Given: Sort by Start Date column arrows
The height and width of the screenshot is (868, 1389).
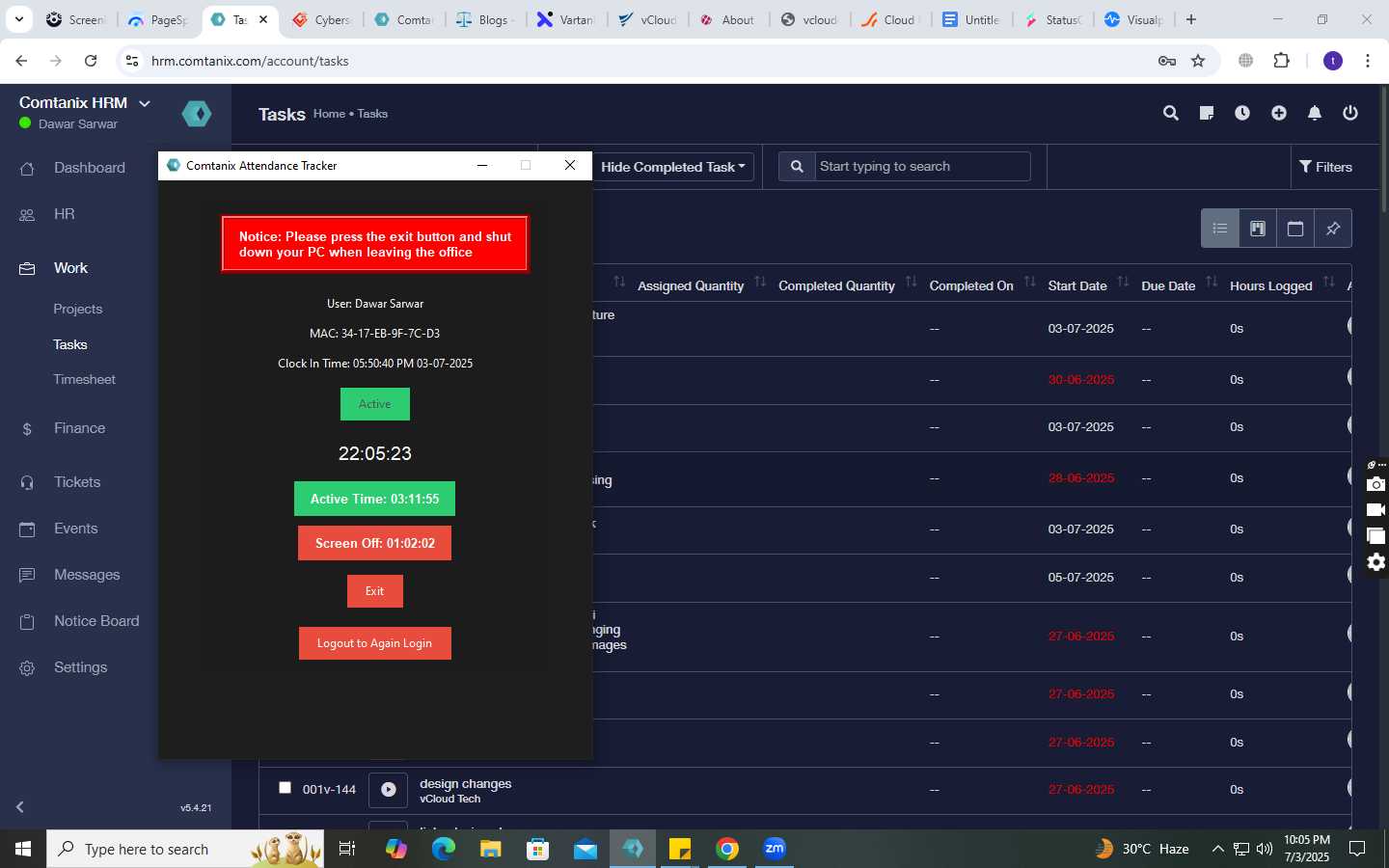Looking at the screenshot, I should click(1123, 282).
